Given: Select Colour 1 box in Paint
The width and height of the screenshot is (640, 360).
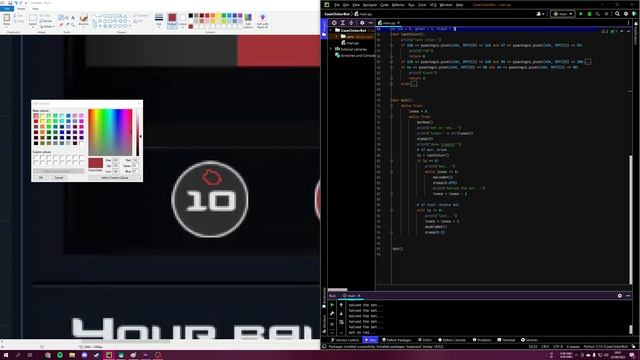Looking at the screenshot, I should 172,20.
